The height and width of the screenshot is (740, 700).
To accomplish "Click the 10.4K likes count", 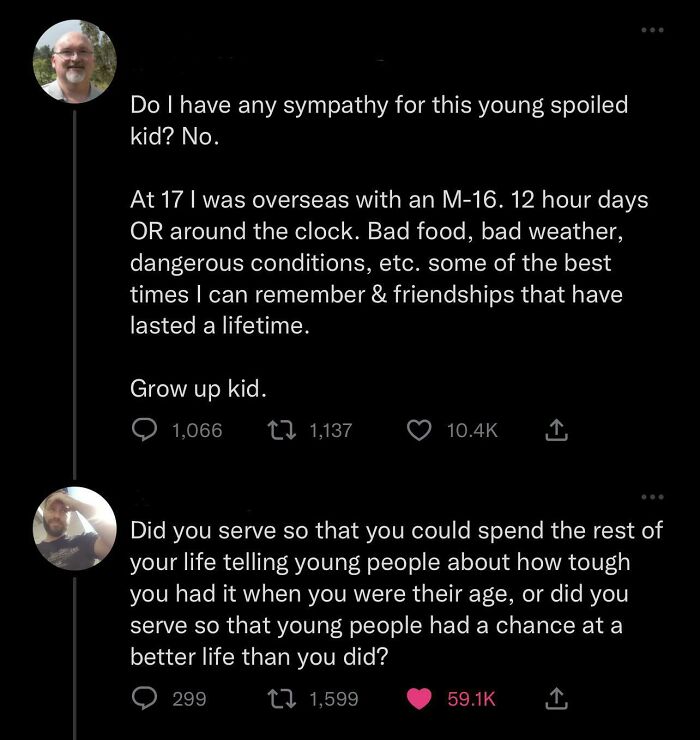I will 471,430.
